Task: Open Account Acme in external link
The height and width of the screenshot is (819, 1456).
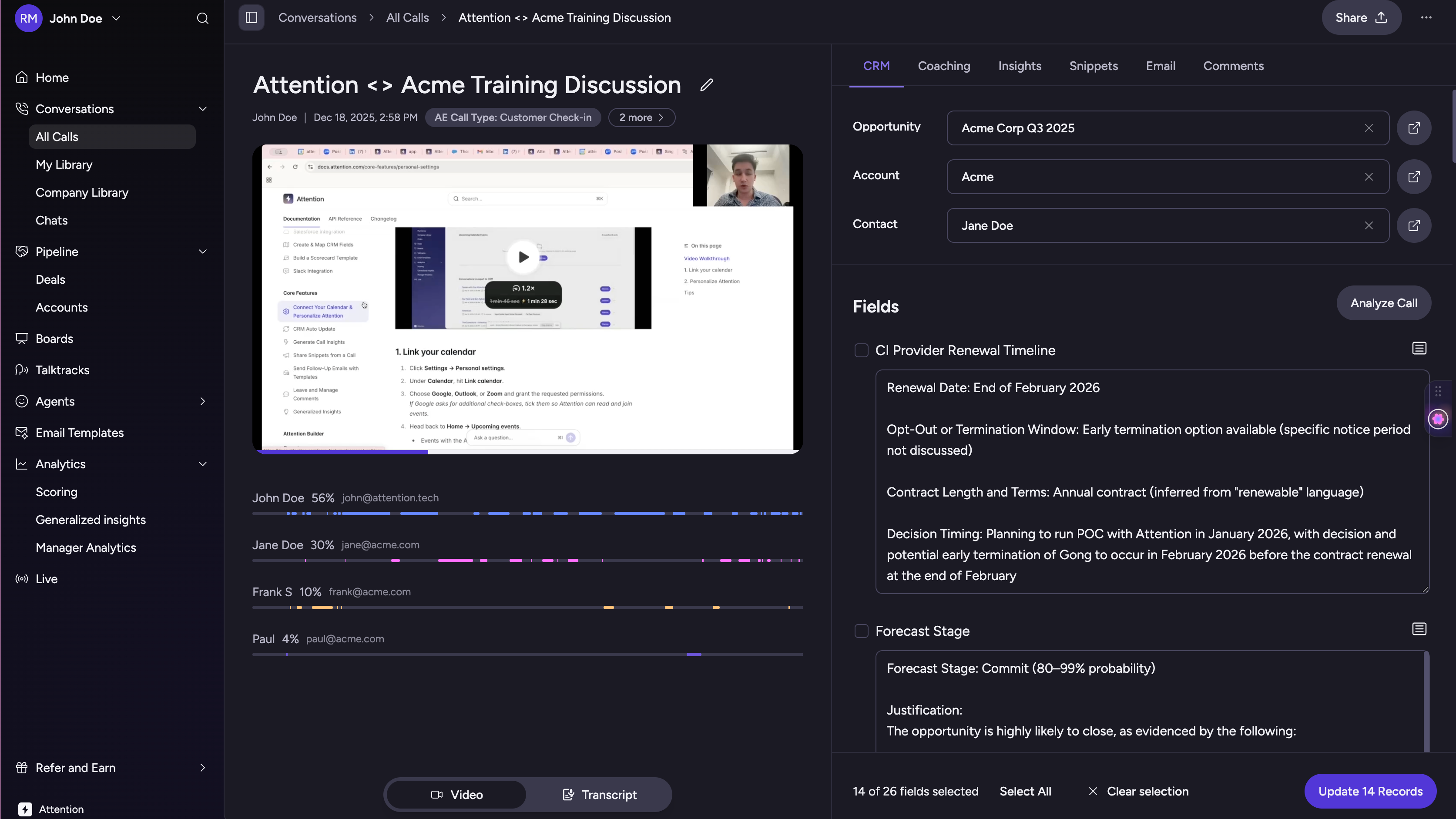Action: [x=1414, y=177]
